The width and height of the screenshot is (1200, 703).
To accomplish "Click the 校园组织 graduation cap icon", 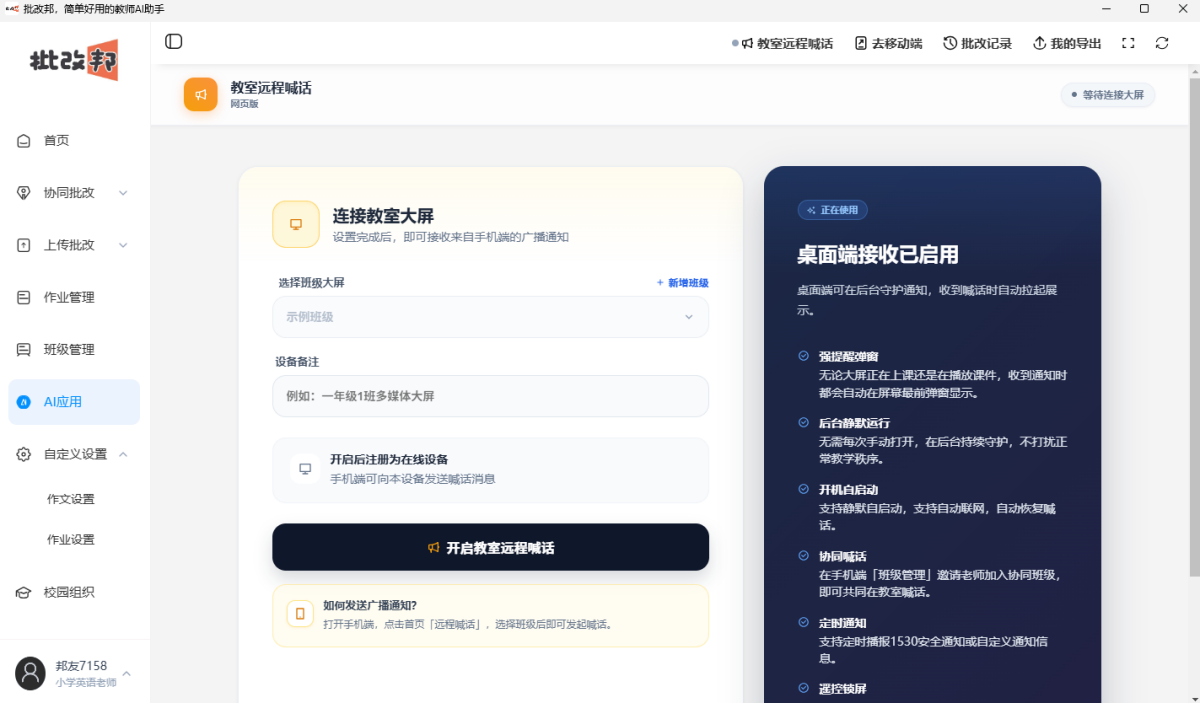I will tap(24, 592).
